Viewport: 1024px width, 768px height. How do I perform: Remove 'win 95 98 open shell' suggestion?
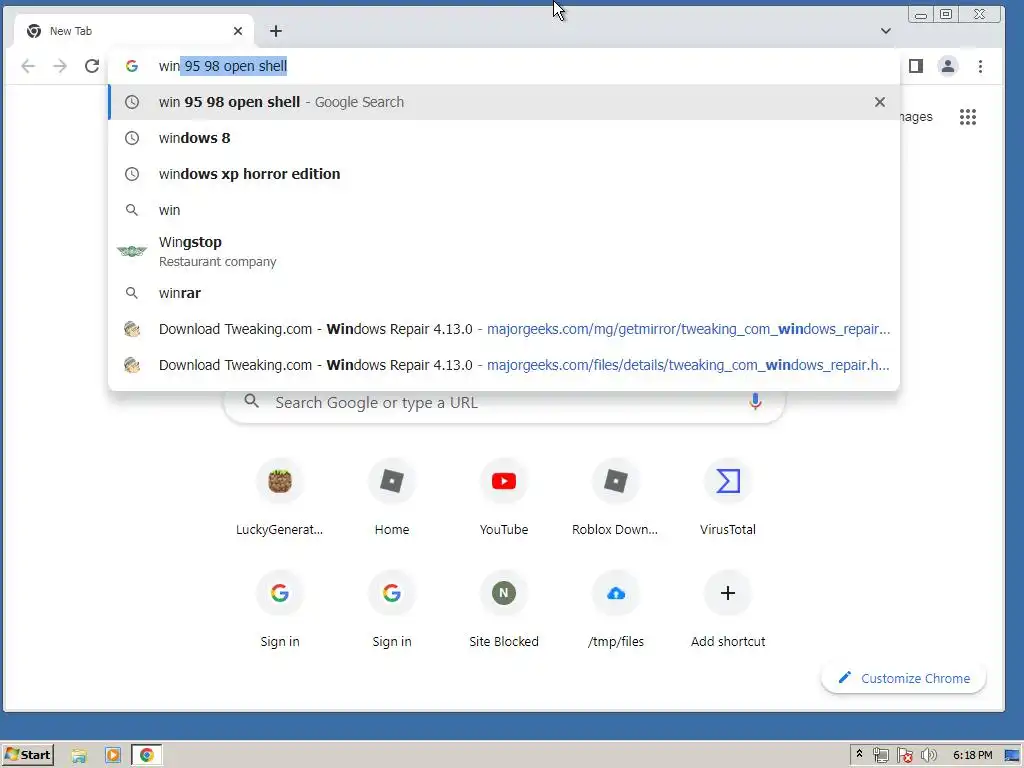[880, 102]
